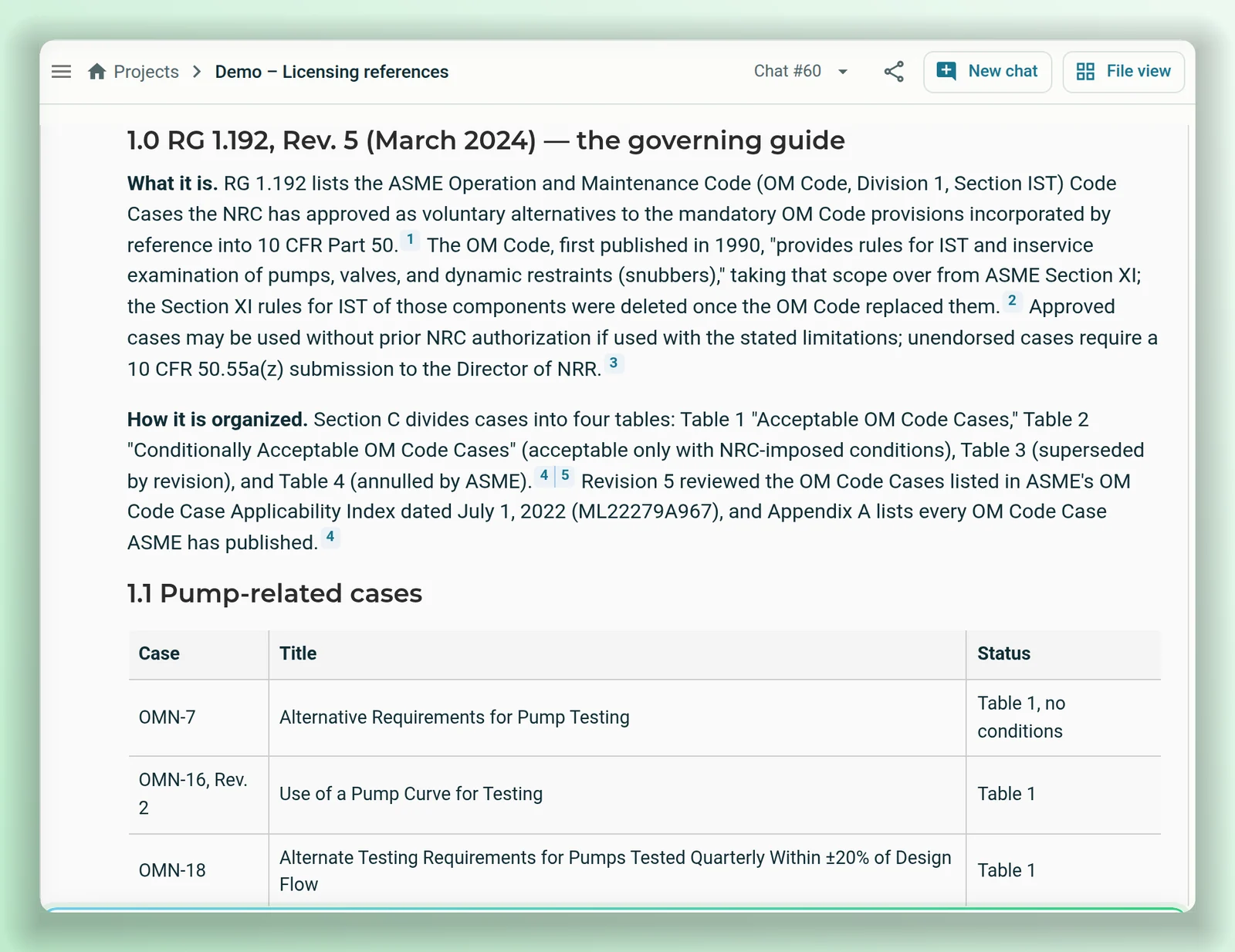This screenshot has height=952, width=1235.
Task: Click the share icon
Action: (x=894, y=72)
